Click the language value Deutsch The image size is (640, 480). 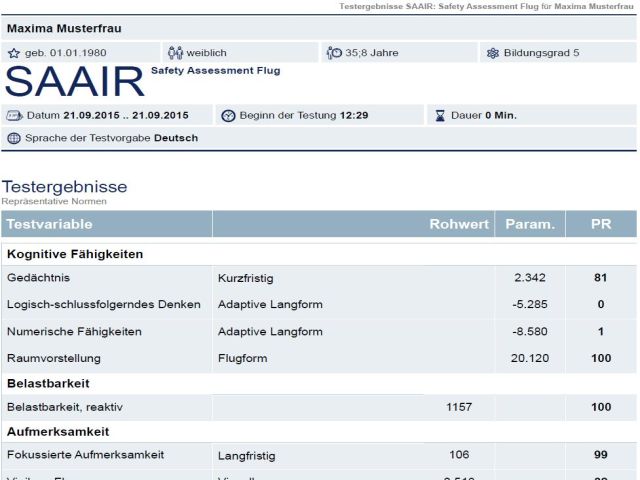click(176, 138)
